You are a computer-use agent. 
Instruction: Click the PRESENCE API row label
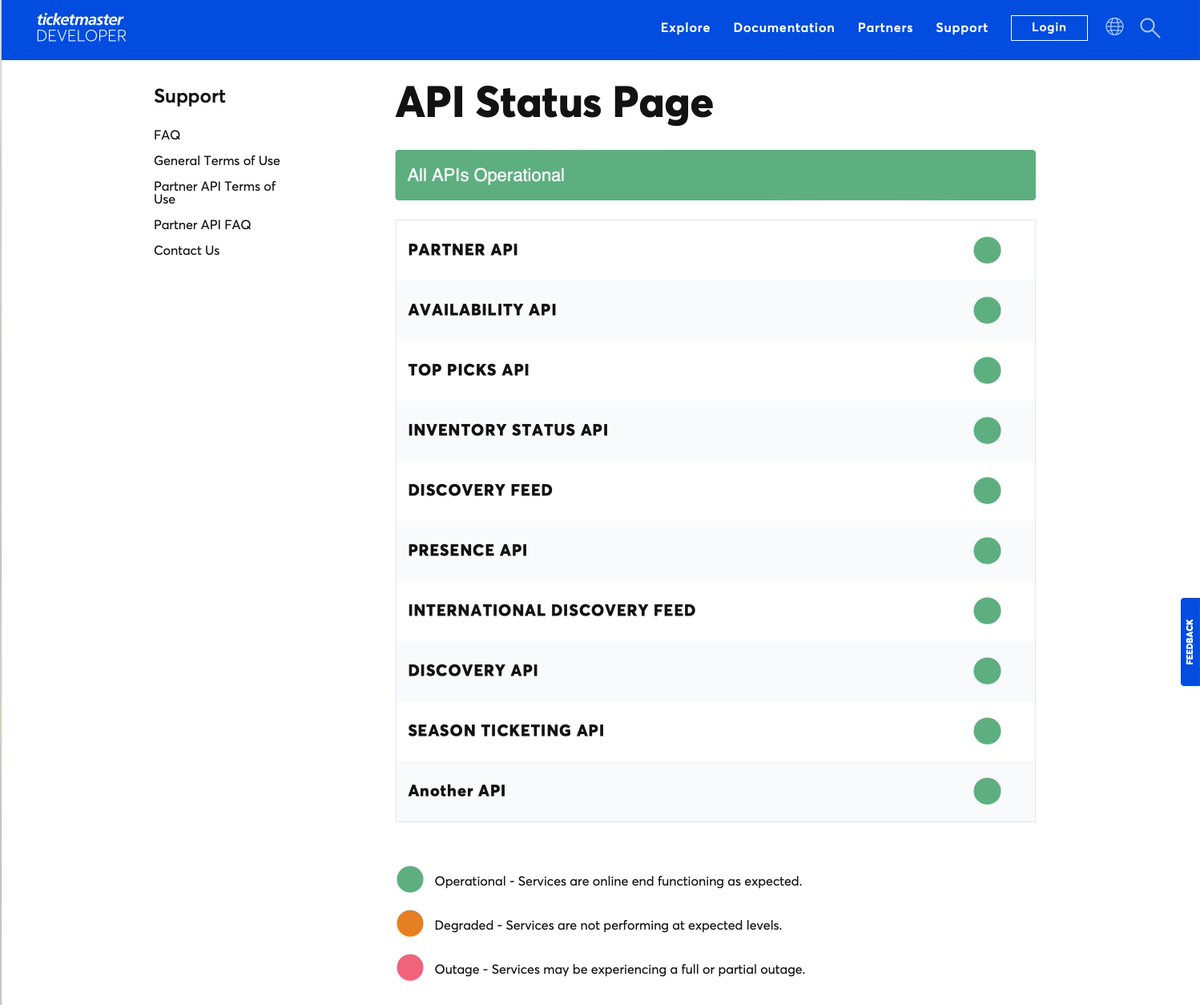468,550
